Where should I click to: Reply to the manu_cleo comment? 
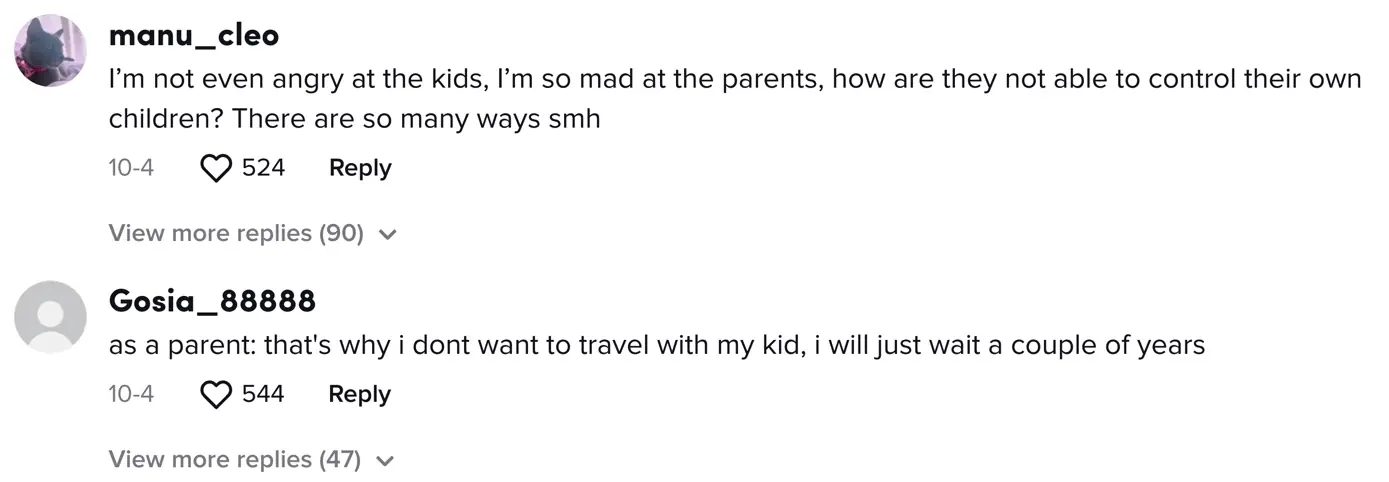coord(360,168)
